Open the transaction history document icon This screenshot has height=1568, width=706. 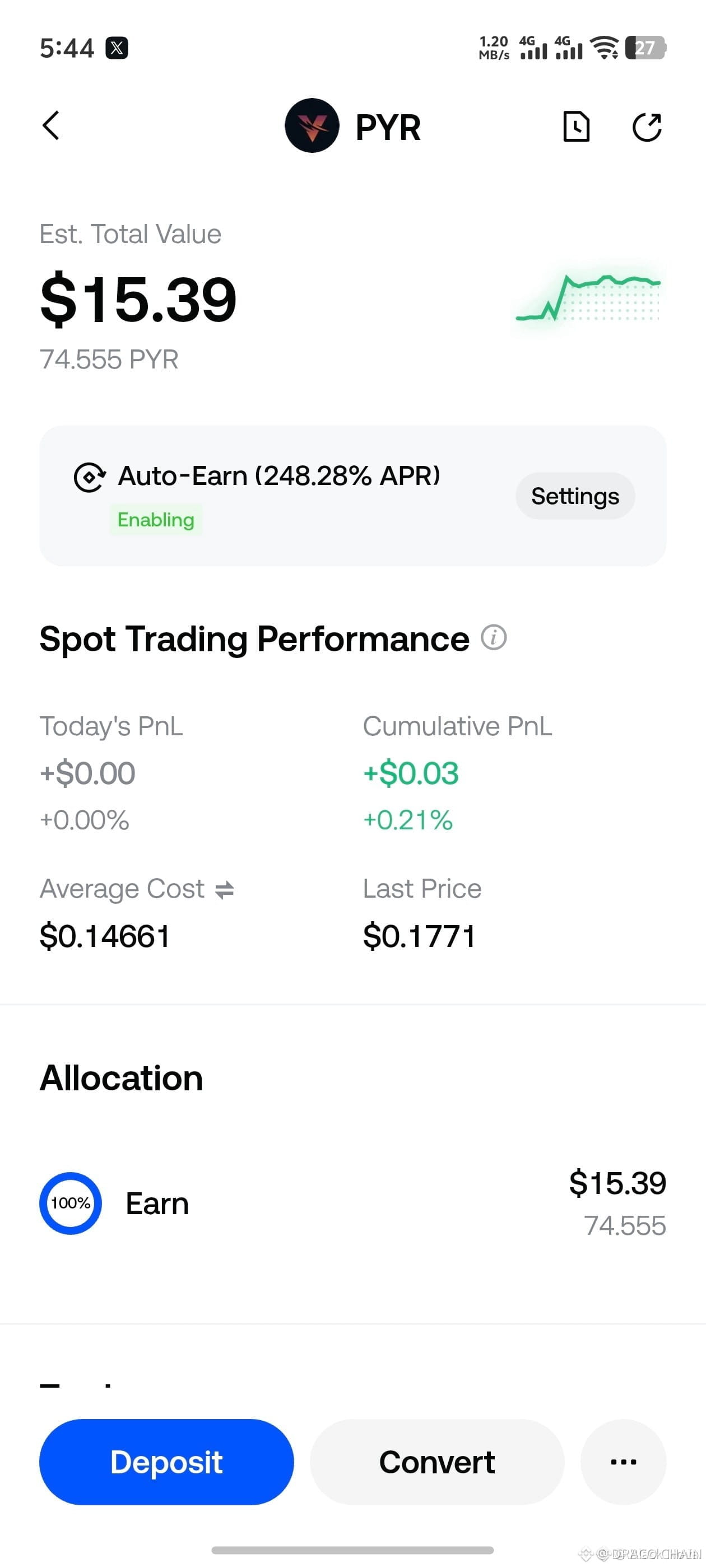tap(576, 127)
